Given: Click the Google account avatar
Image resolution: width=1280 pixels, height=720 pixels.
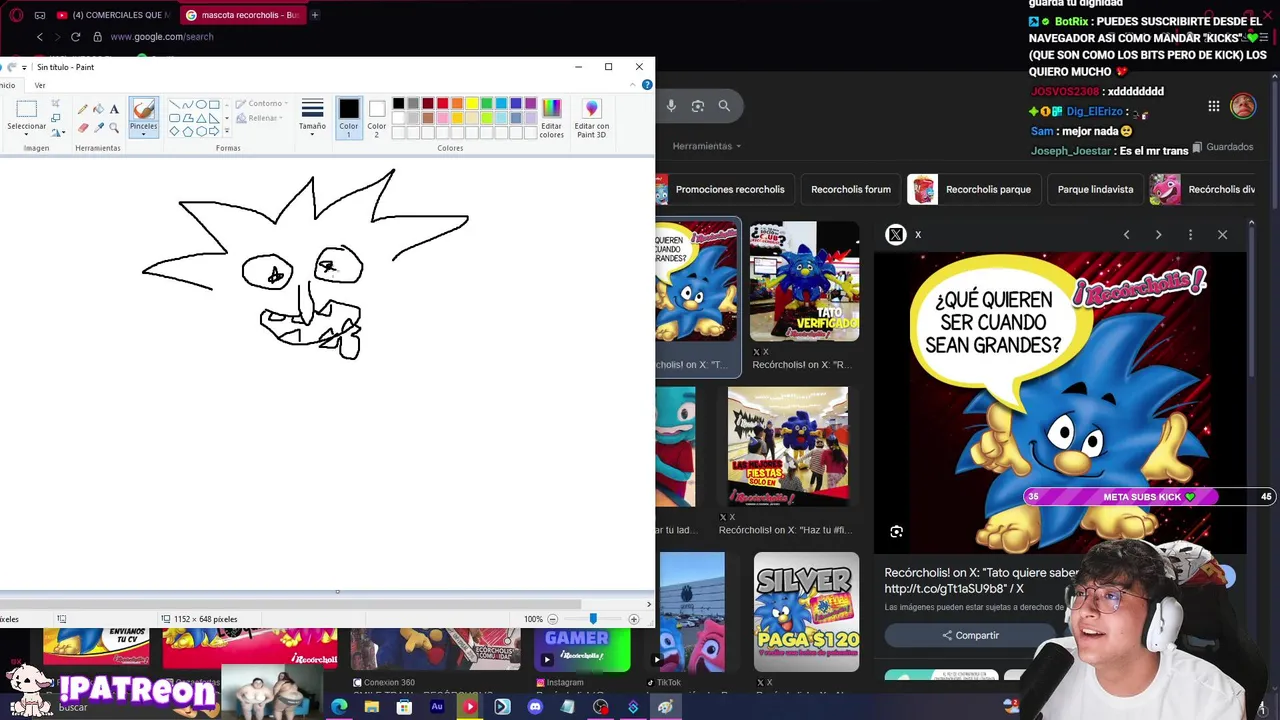Looking at the screenshot, I should point(1243,106).
